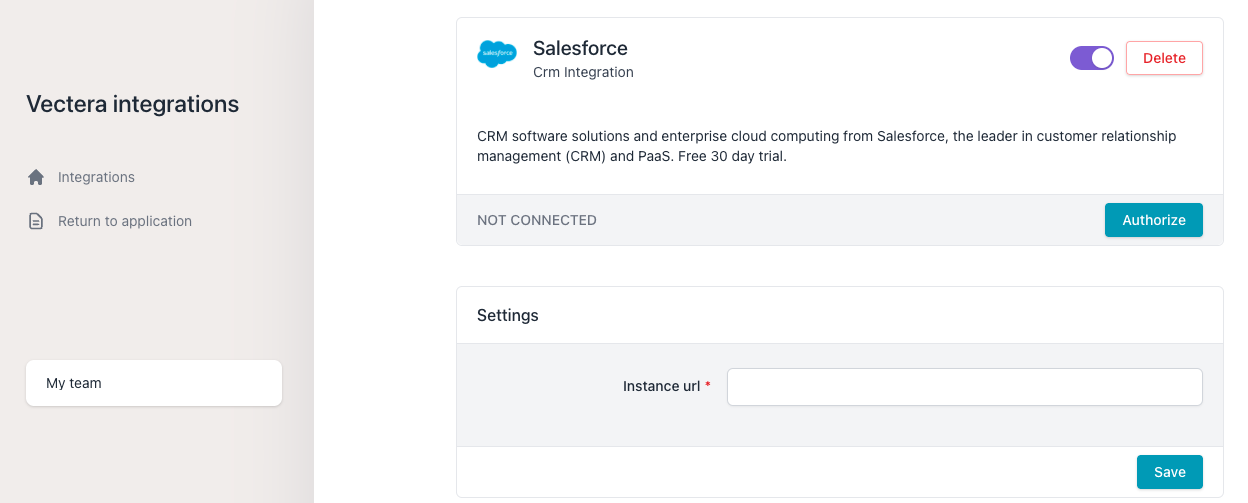Delete the Salesforce integration
This screenshot has width=1248, height=503.
click(x=1164, y=58)
